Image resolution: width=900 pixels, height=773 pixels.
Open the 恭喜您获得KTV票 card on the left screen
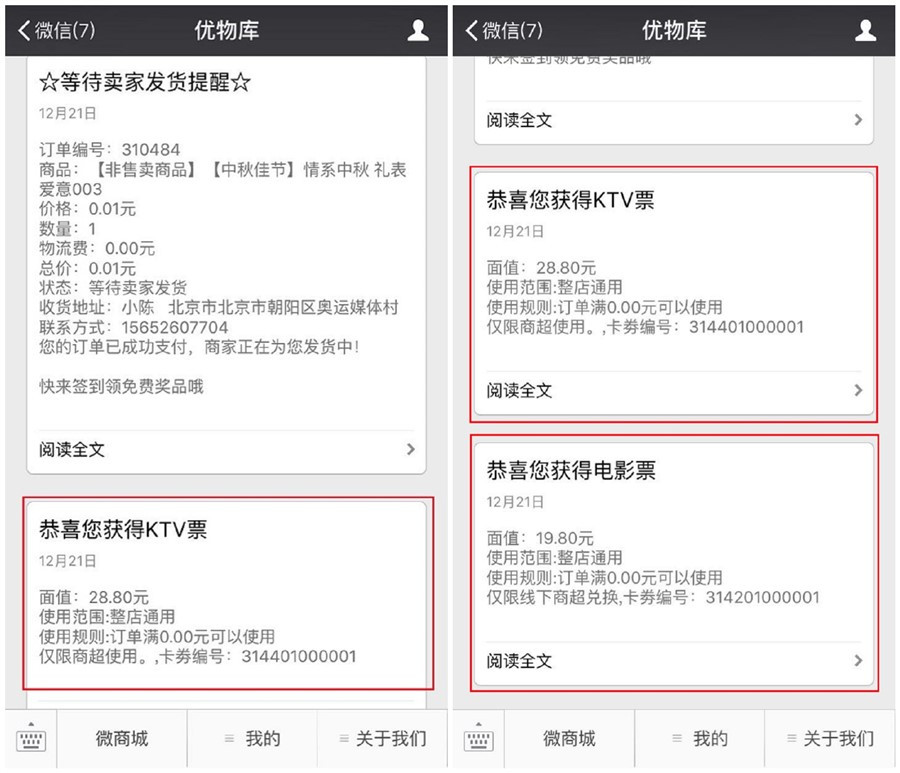click(x=123, y=530)
